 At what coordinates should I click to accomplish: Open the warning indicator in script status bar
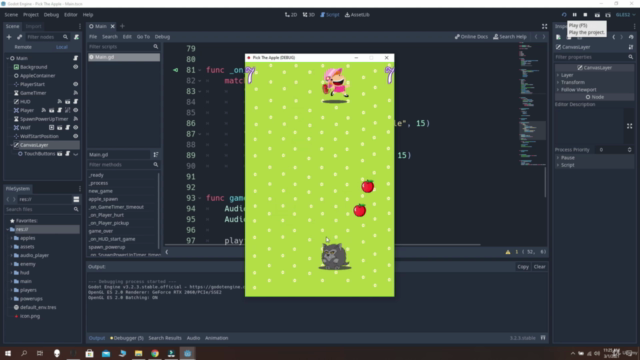click(508, 252)
